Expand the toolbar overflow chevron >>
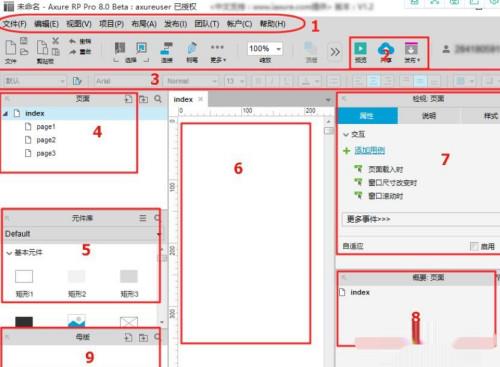The height and width of the screenshot is (367, 500). click(335, 52)
